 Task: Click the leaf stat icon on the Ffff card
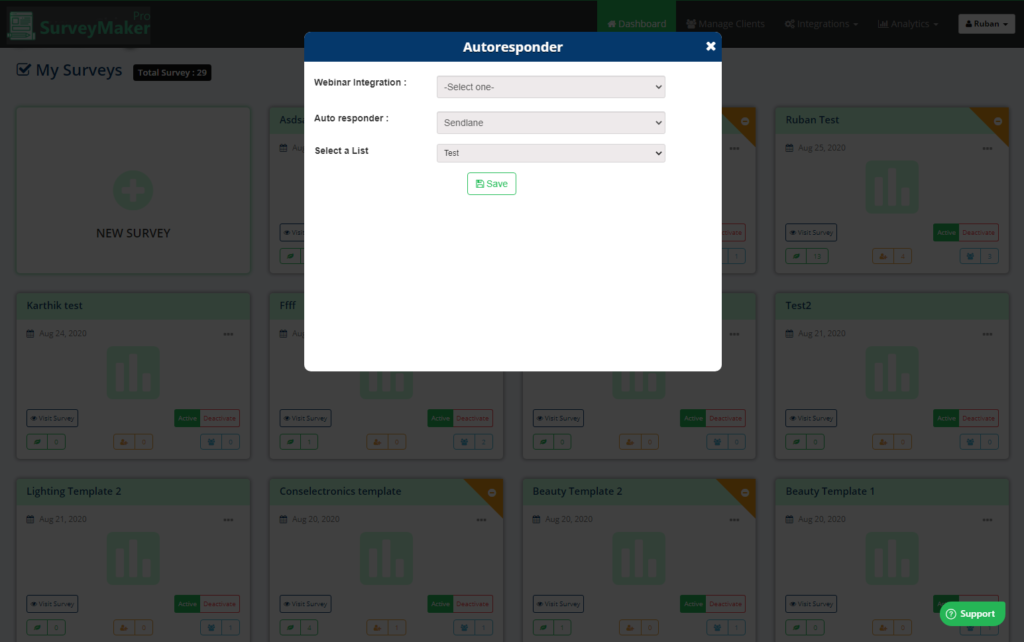point(291,441)
